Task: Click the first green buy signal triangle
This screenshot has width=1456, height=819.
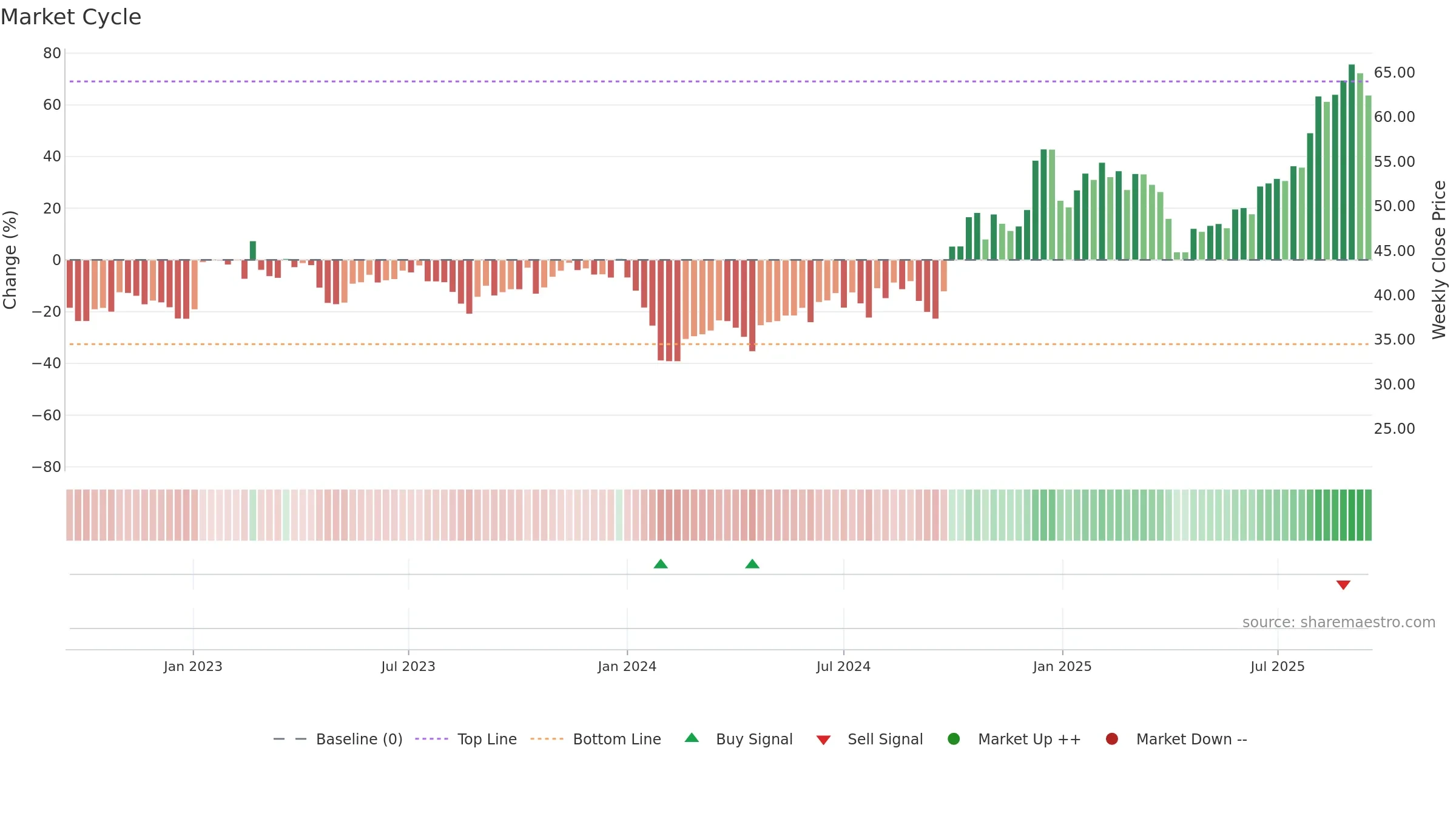Action: tap(661, 564)
